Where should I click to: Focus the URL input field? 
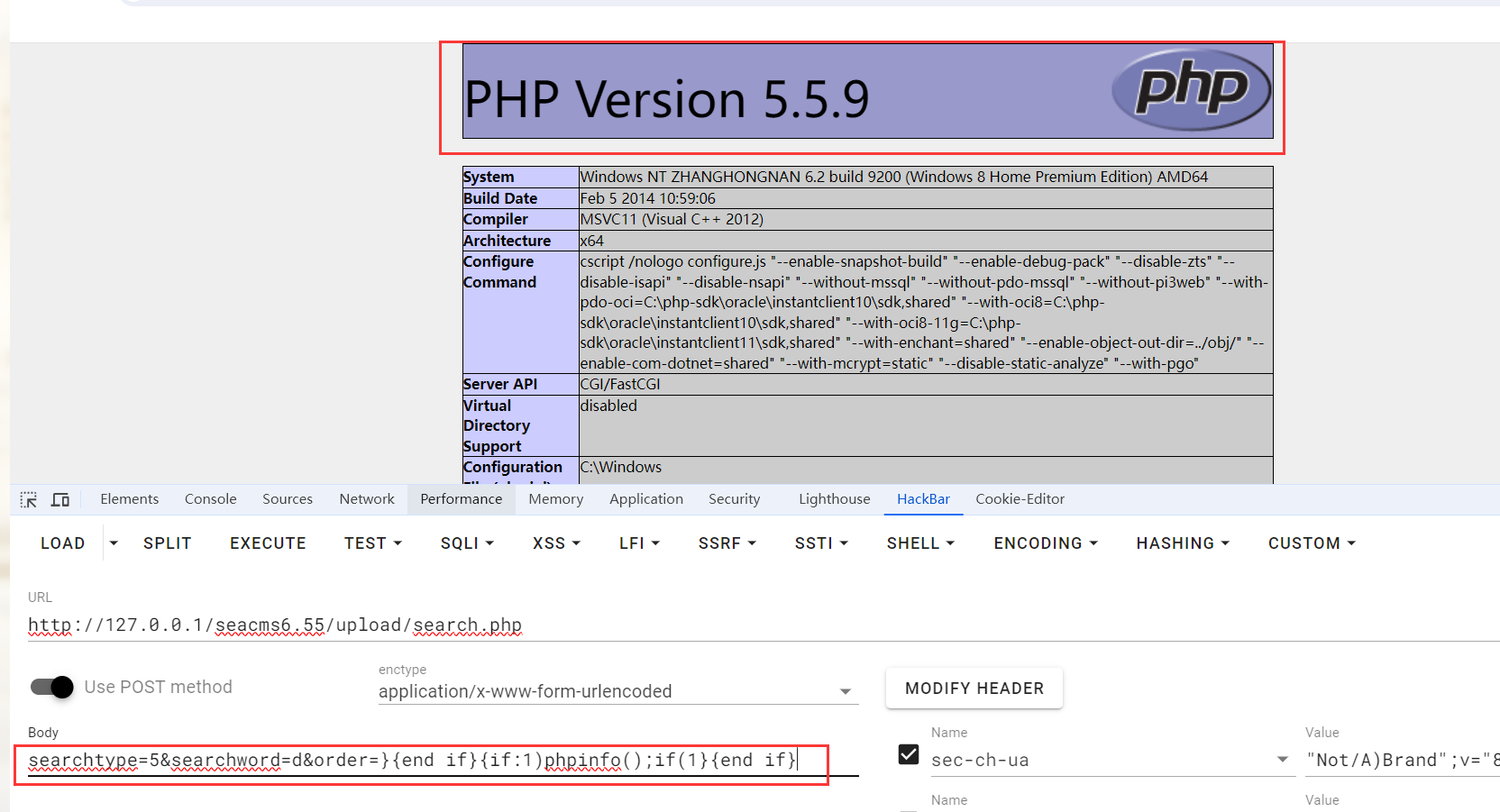(x=764, y=625)
